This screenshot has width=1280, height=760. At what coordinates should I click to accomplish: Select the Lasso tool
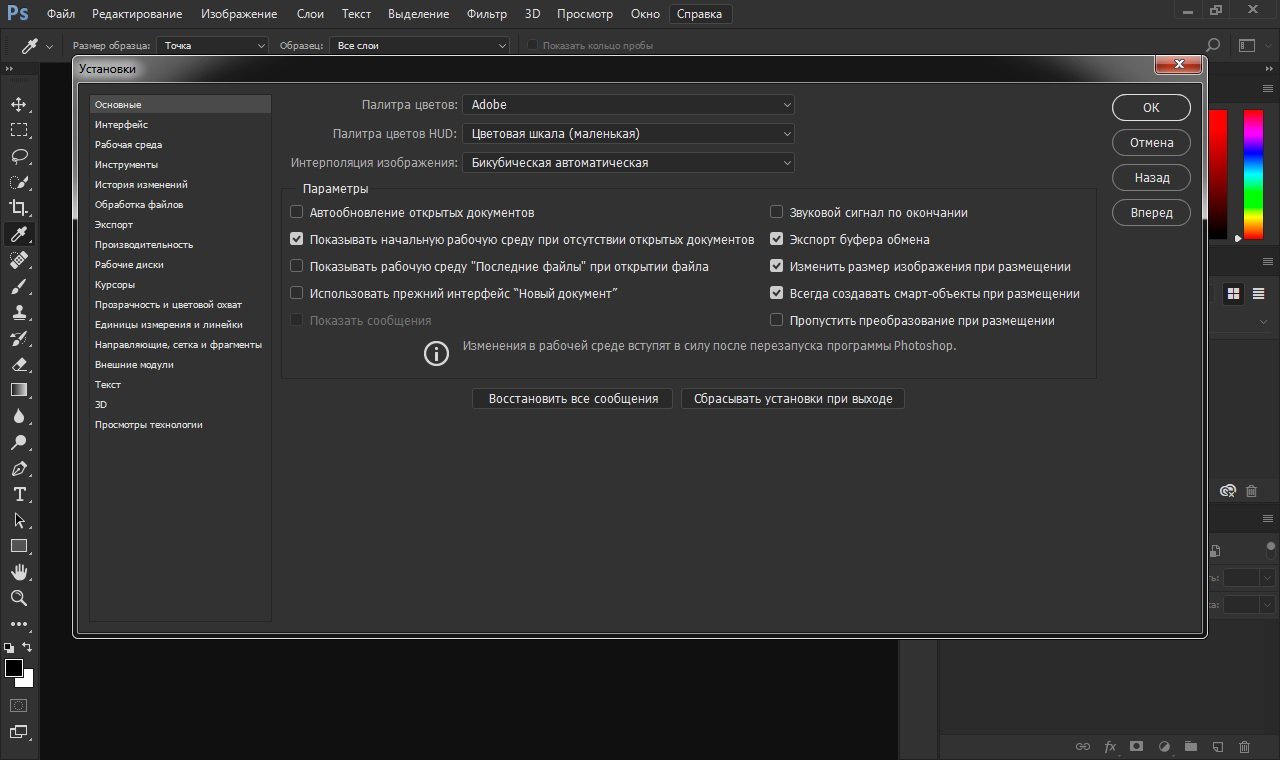[18, 156]
